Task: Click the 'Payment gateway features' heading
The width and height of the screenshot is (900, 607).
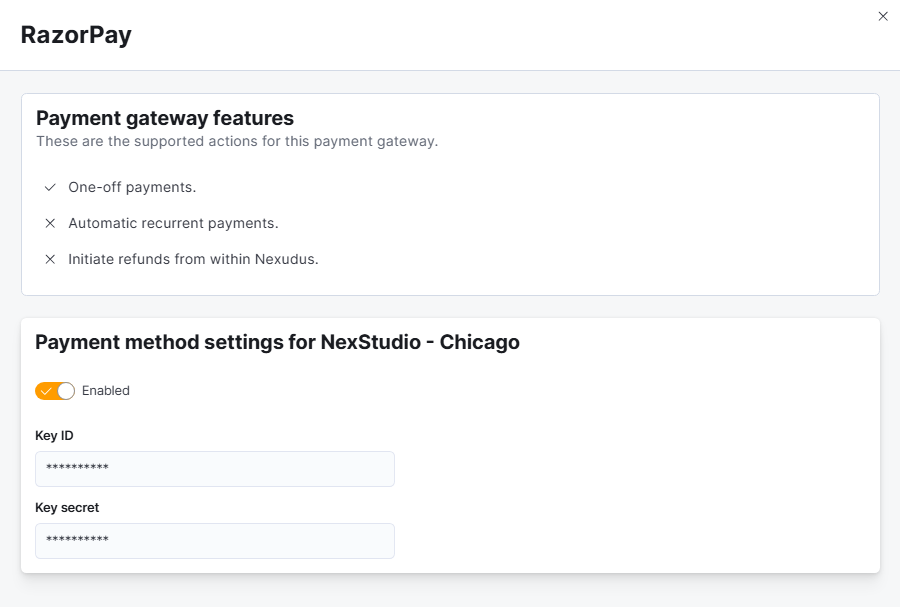Action: point(165,118)
